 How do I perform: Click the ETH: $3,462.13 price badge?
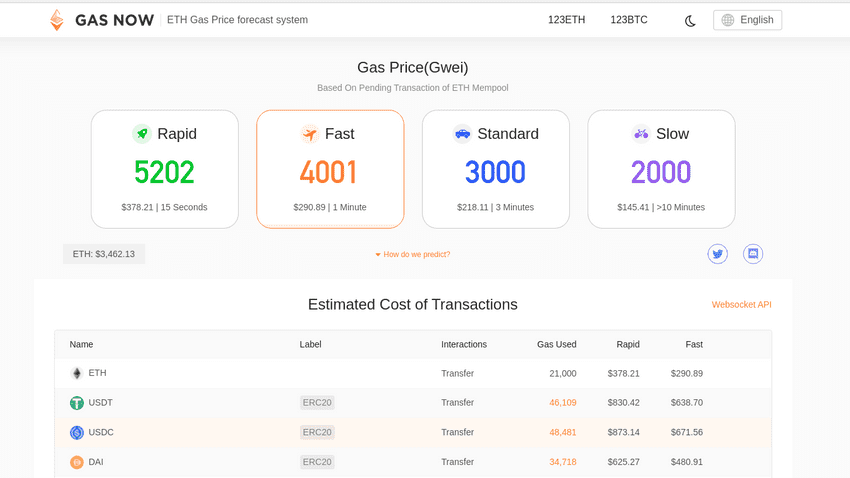(x=104, y=254)
